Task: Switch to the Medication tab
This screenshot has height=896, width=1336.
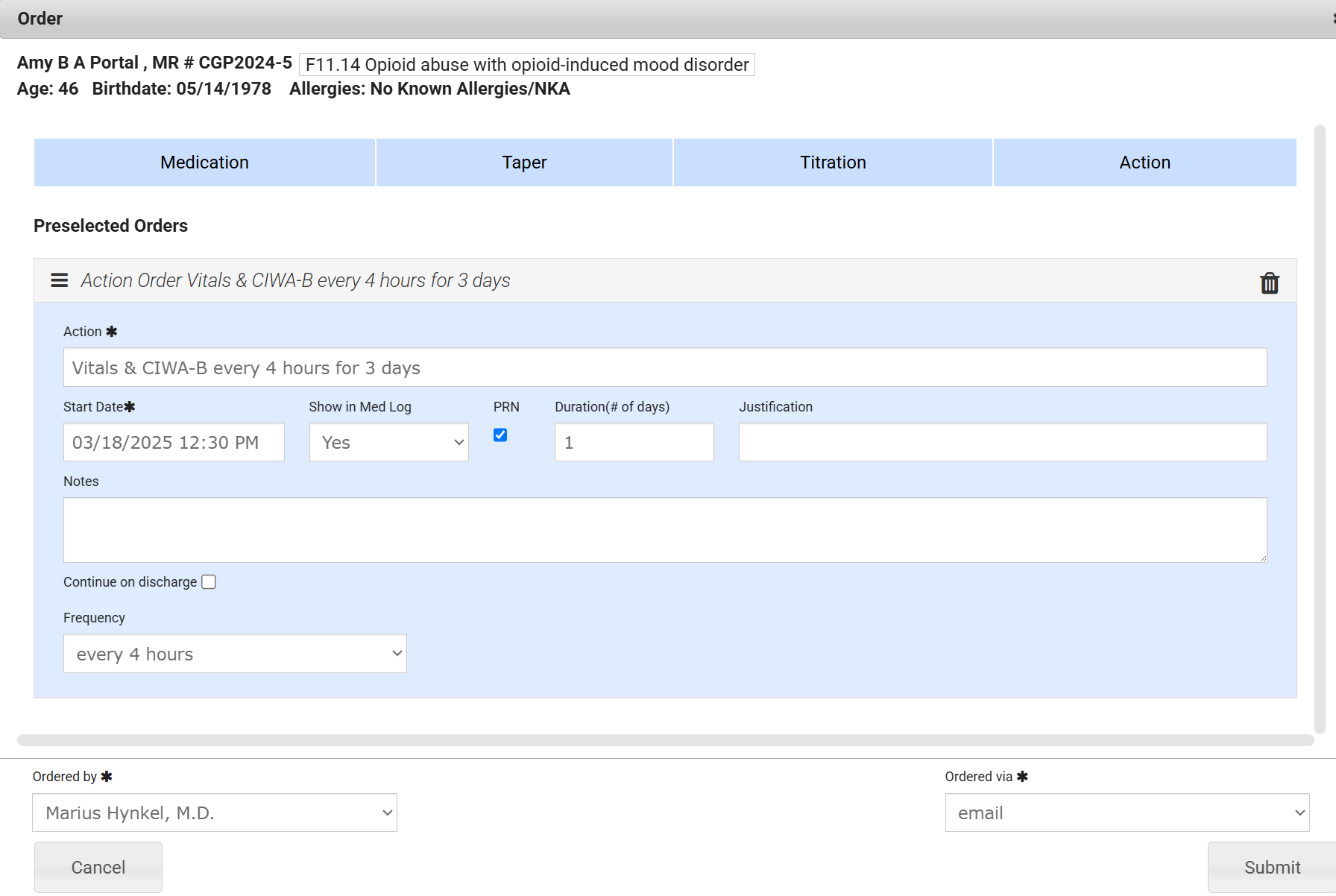Action: [x=204, y=163]
